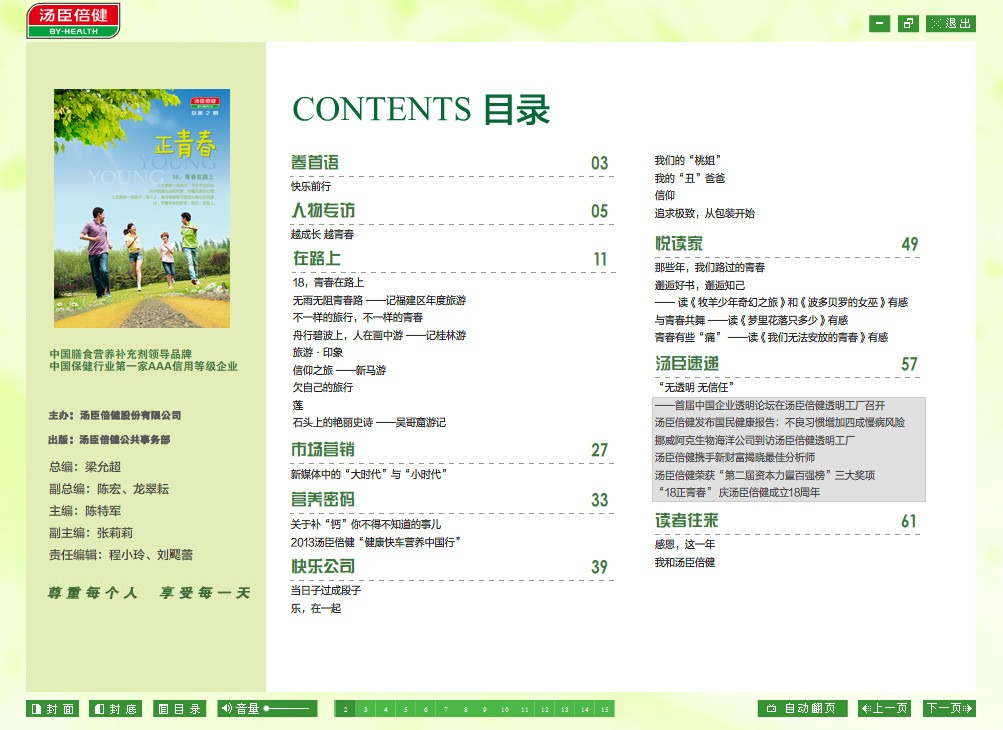Mute sound via the 音量 speaker icon
1003x730 pixels.
tap(227, 708)
